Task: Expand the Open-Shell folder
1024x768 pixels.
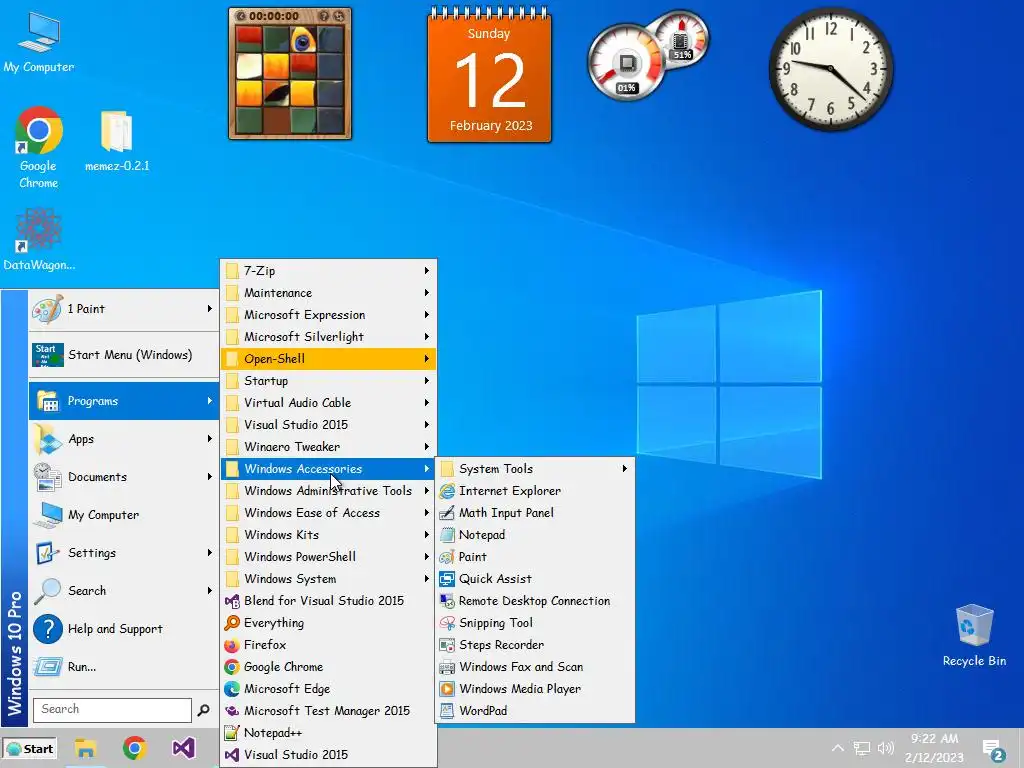Action: pos(328,359)
